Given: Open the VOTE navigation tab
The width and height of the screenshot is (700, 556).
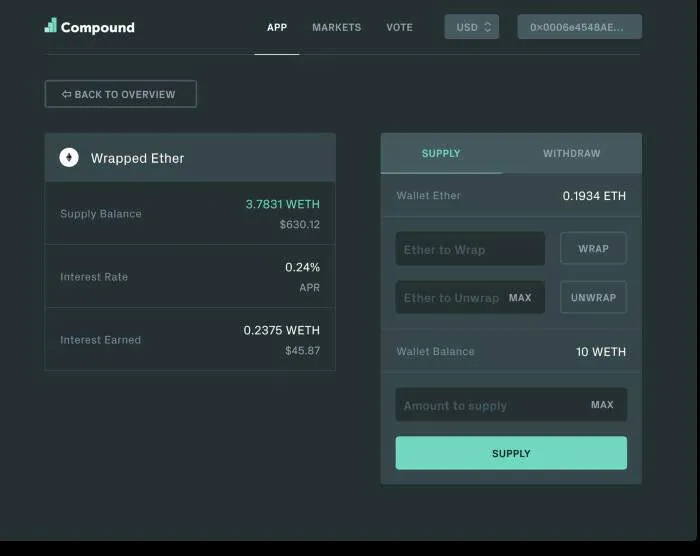Looking at the screenshot, I should click(400, 27).
